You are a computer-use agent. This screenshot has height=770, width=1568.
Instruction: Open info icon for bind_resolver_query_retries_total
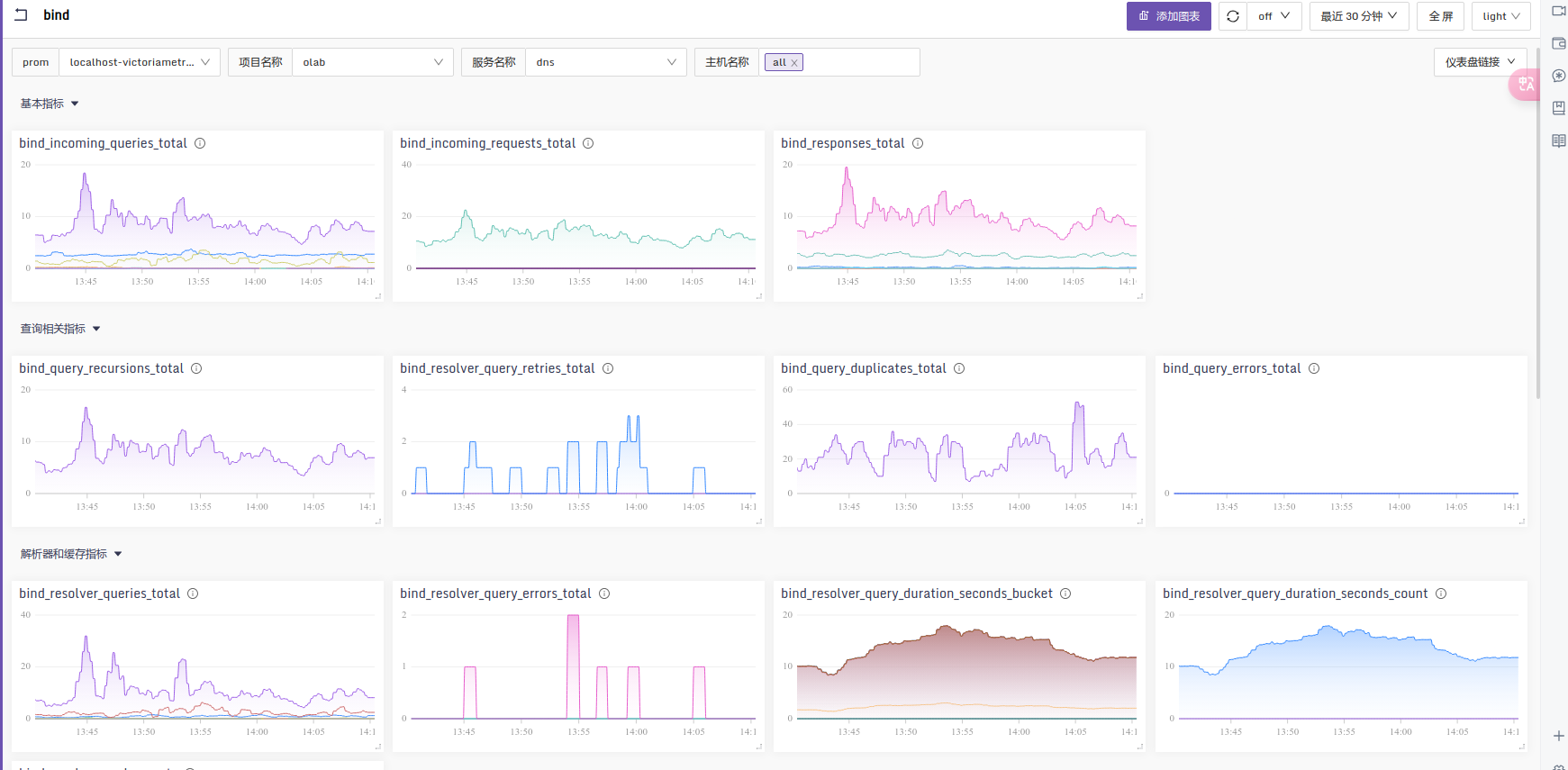[x=608, y=368]
